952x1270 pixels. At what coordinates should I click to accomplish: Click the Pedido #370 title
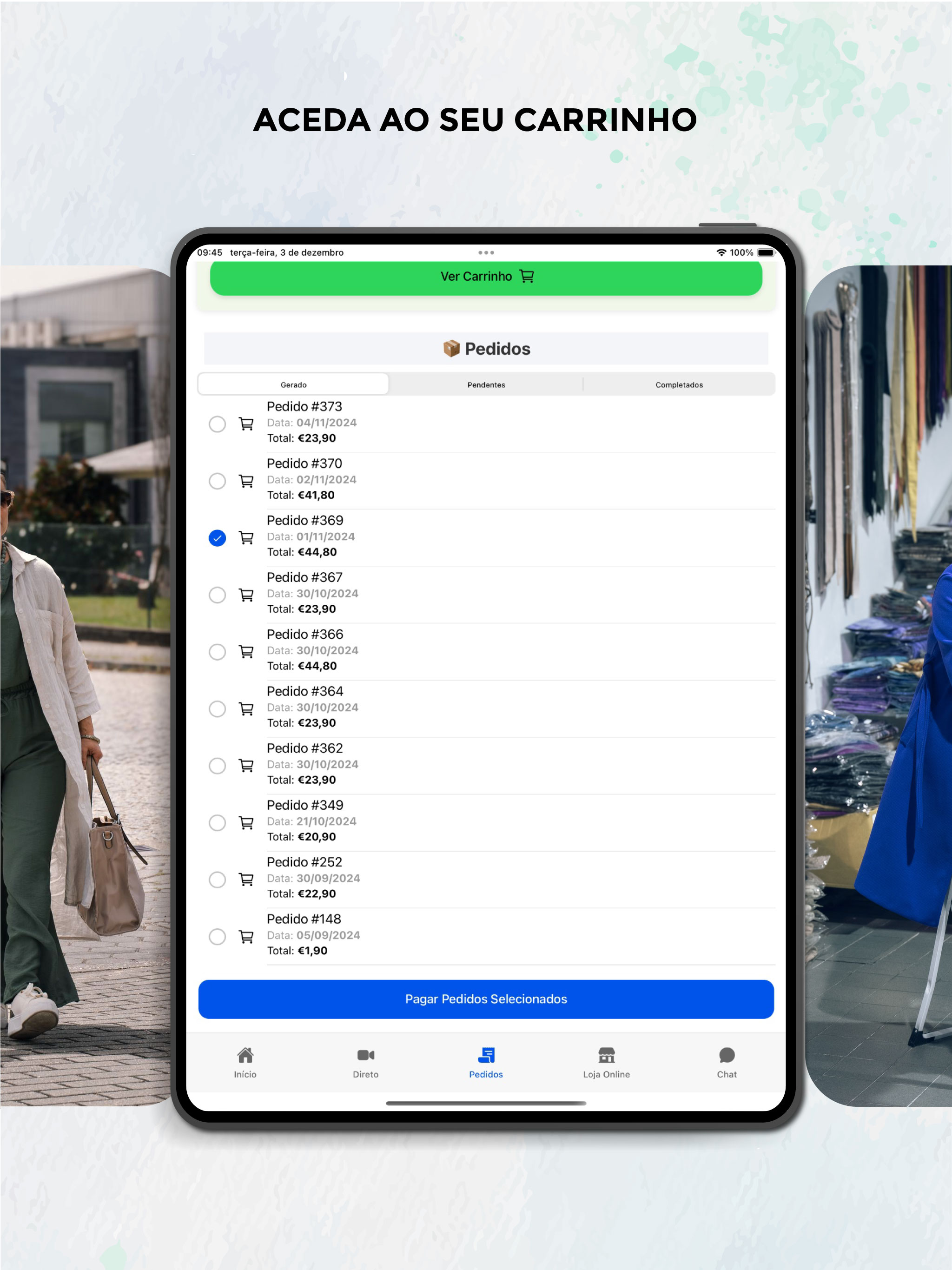coord(304,463)
